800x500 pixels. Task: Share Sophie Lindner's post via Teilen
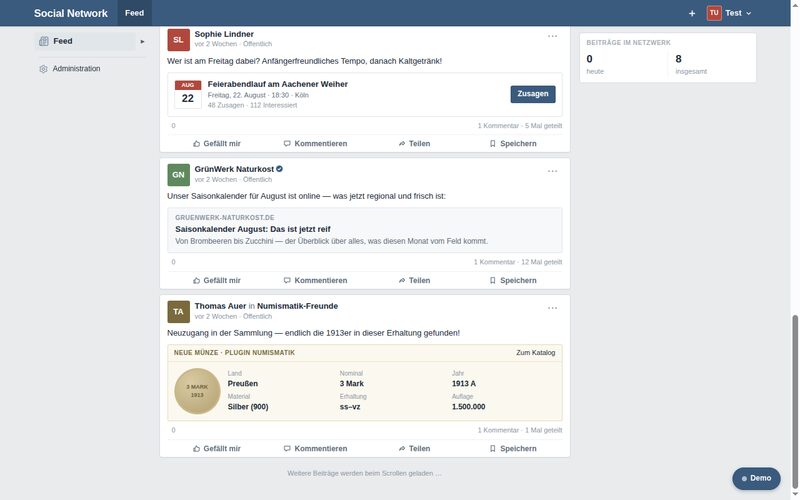(414, 144)
